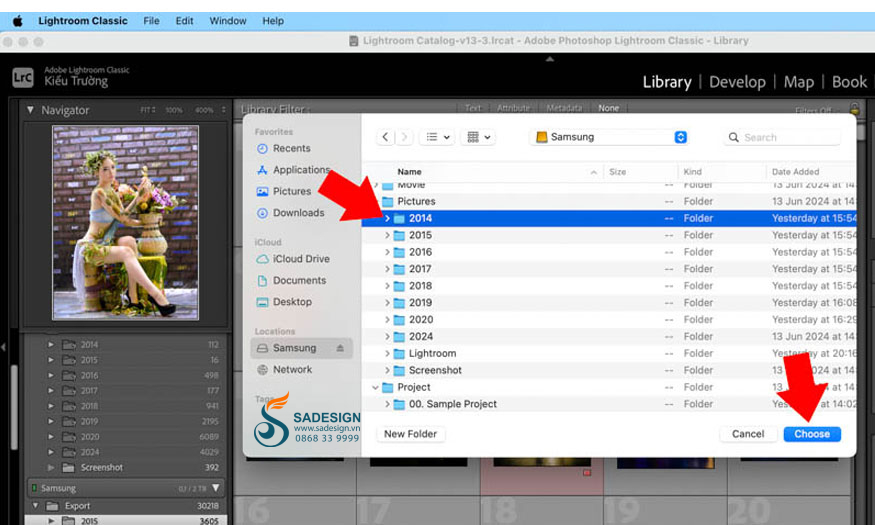875x525 pixels.
Task: Select the Lightroom folder in list
Action: coord(432,353)
